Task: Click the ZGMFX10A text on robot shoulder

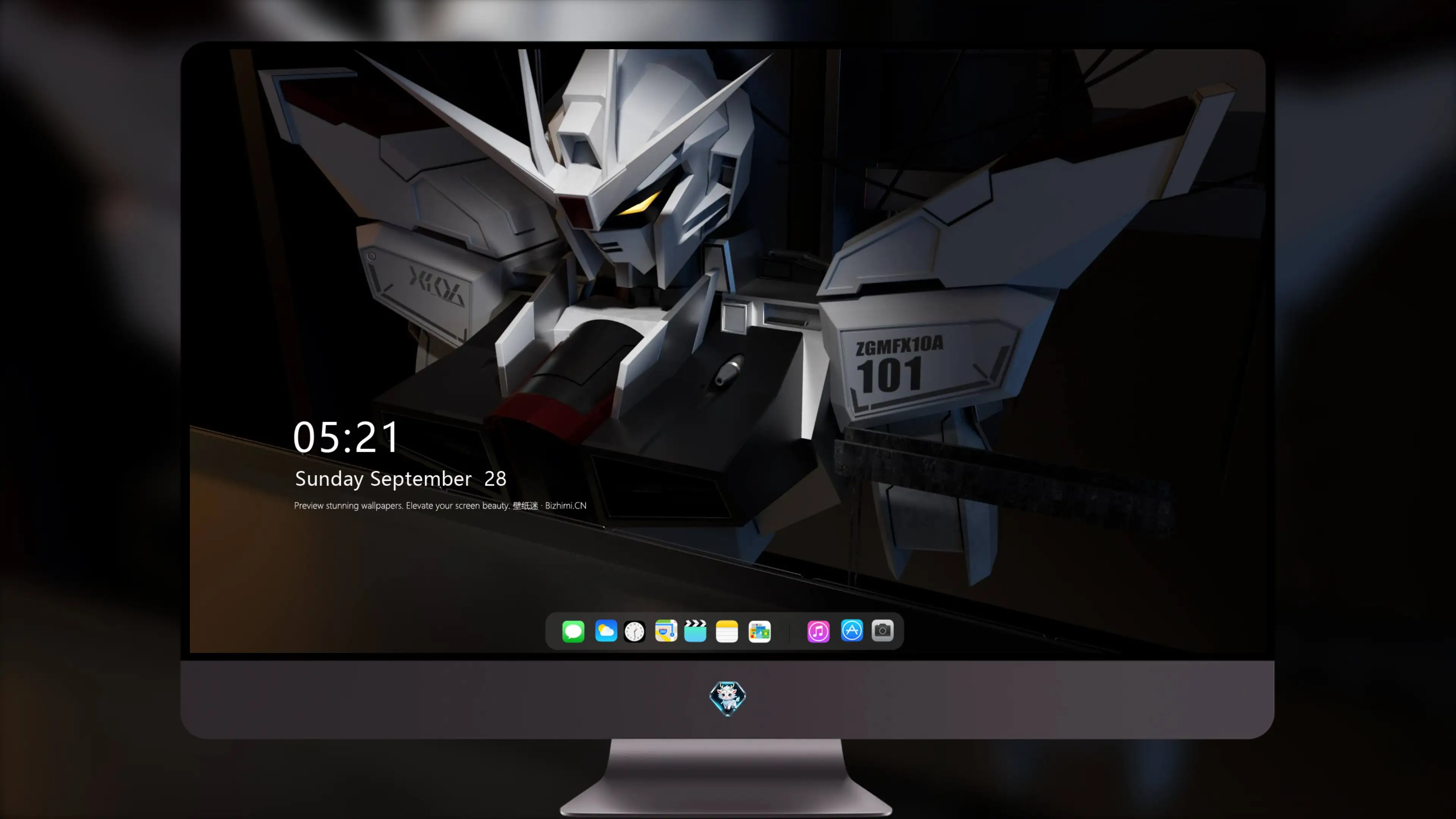Action: pos(899,345)
